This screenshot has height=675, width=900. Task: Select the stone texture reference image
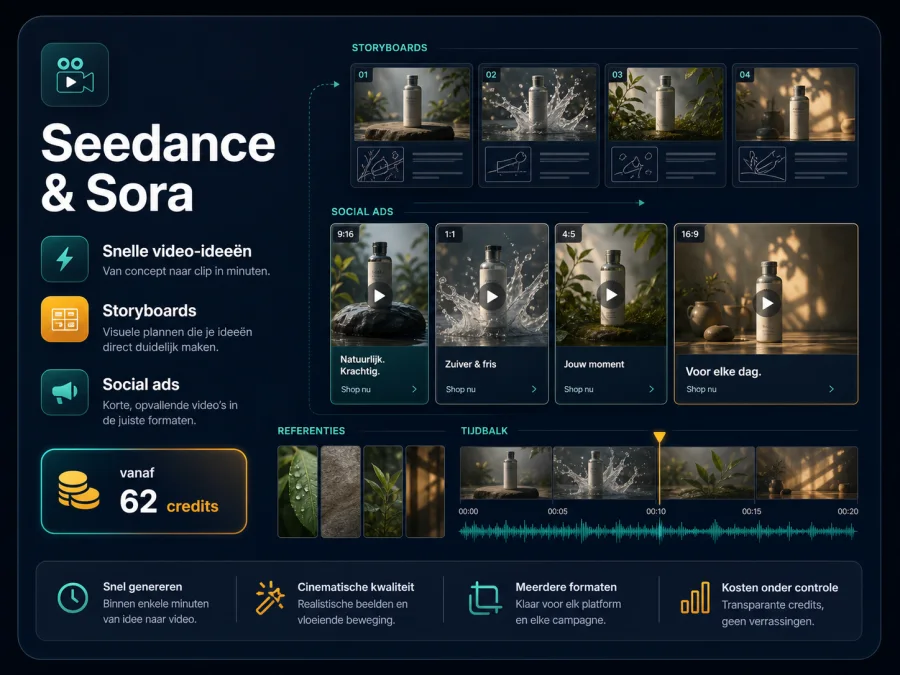tap(340, 491)
